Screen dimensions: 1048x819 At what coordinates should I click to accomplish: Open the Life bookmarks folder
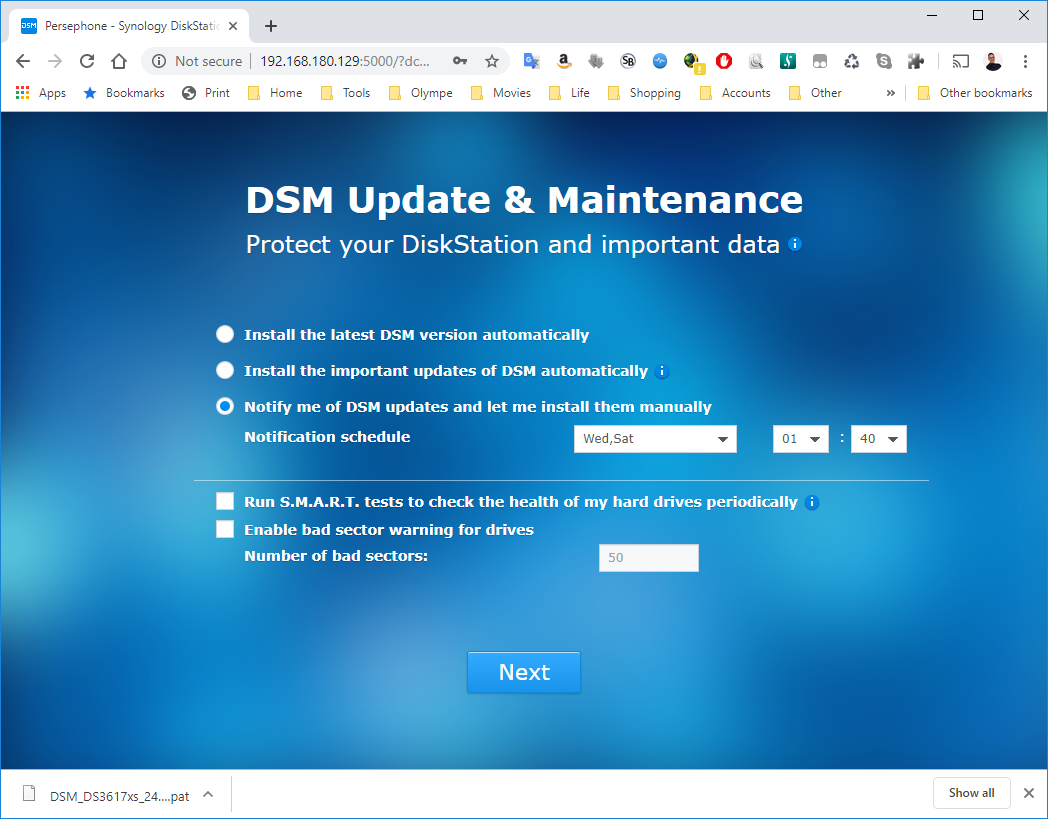(x=569, y=93)
